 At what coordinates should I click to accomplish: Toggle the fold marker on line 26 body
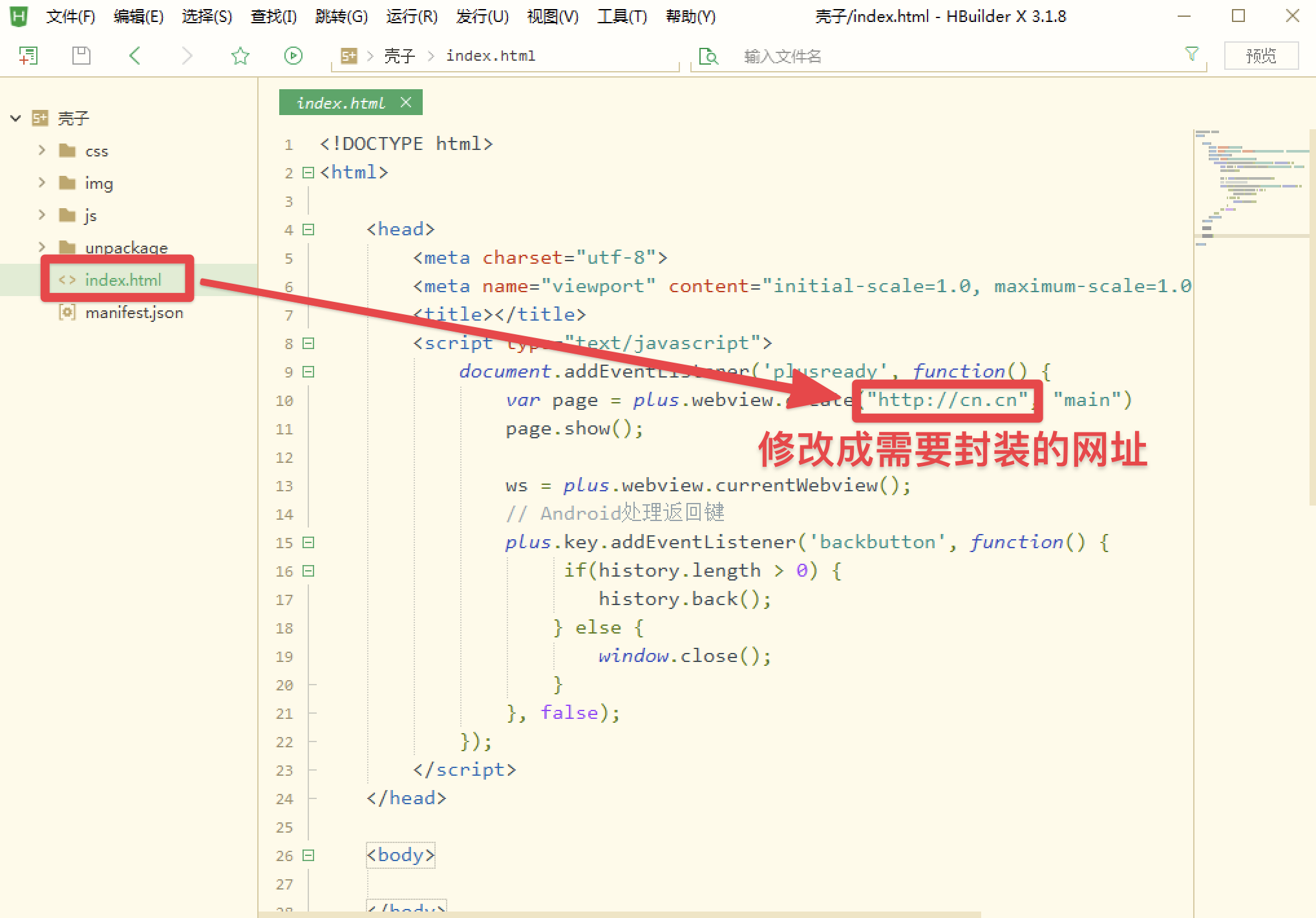coord(308,855)
